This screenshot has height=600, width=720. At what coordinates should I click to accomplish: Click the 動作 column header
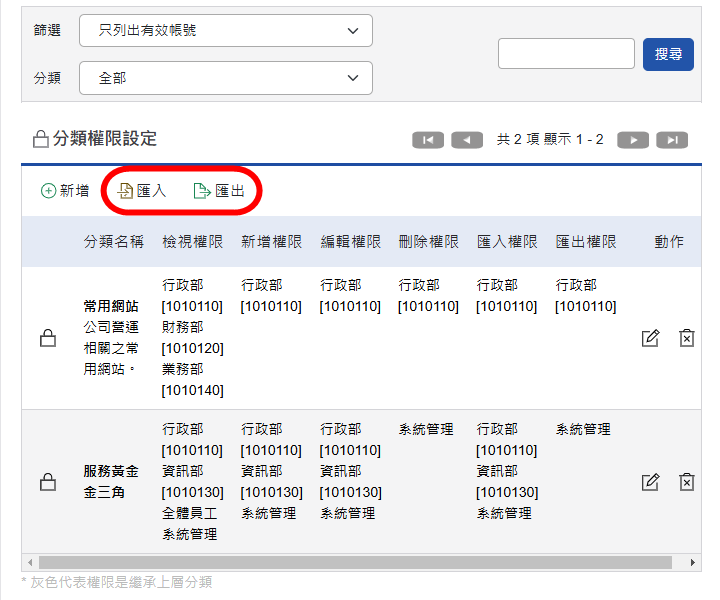point(669,241)
